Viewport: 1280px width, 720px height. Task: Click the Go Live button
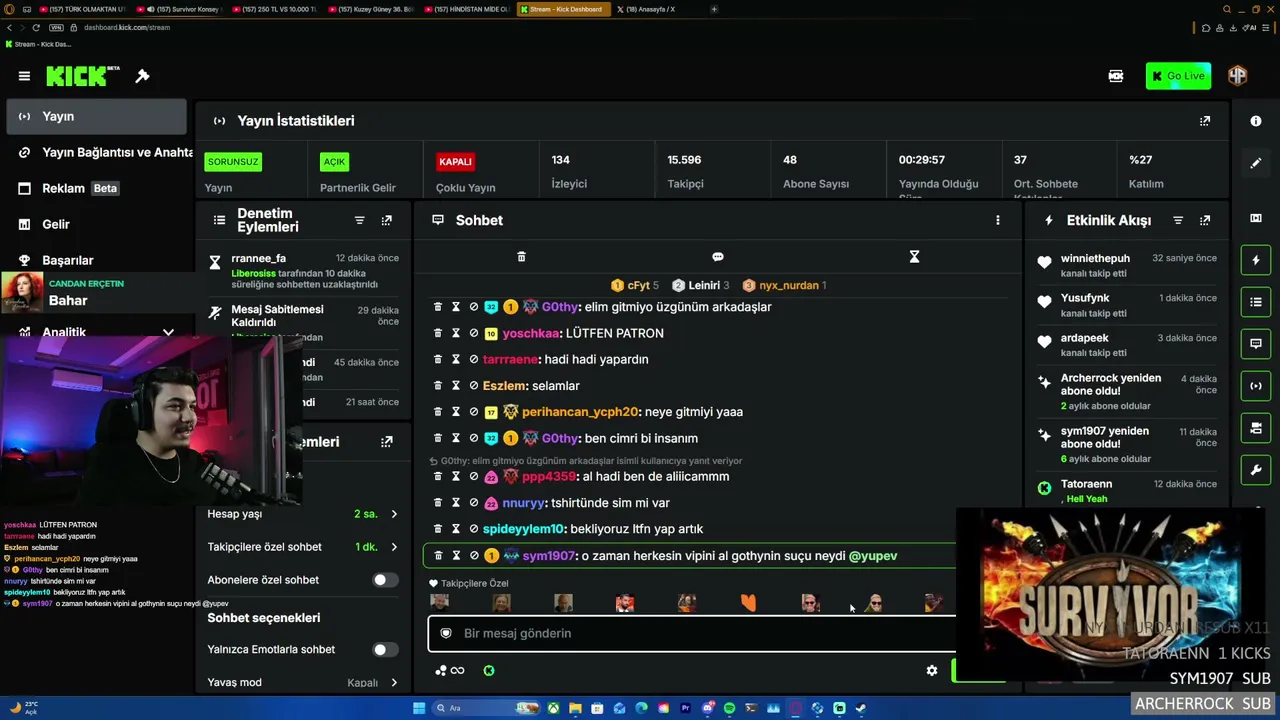(x=1178, y=76)
